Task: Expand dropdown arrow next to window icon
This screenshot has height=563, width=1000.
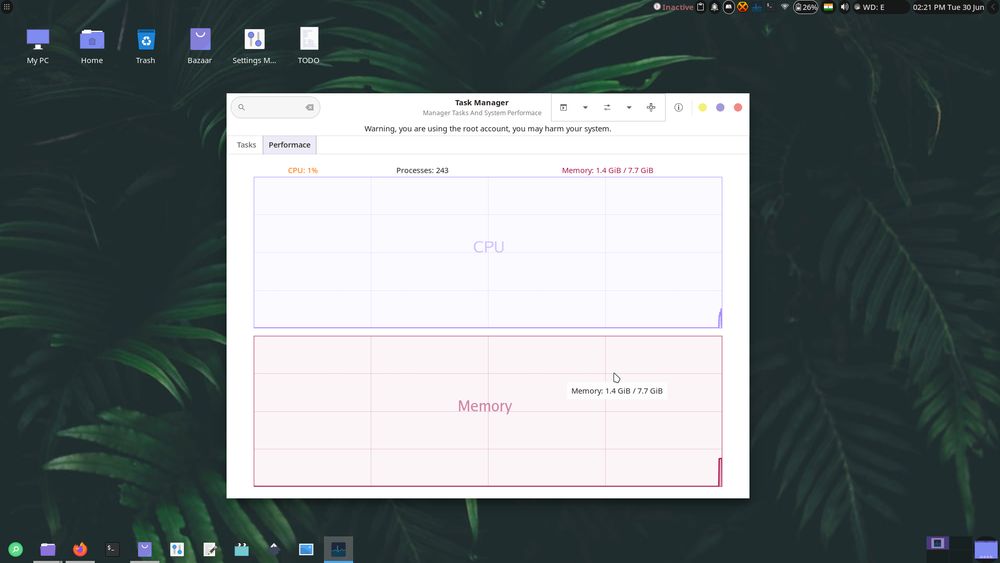Action: click(x=585, y=108)
